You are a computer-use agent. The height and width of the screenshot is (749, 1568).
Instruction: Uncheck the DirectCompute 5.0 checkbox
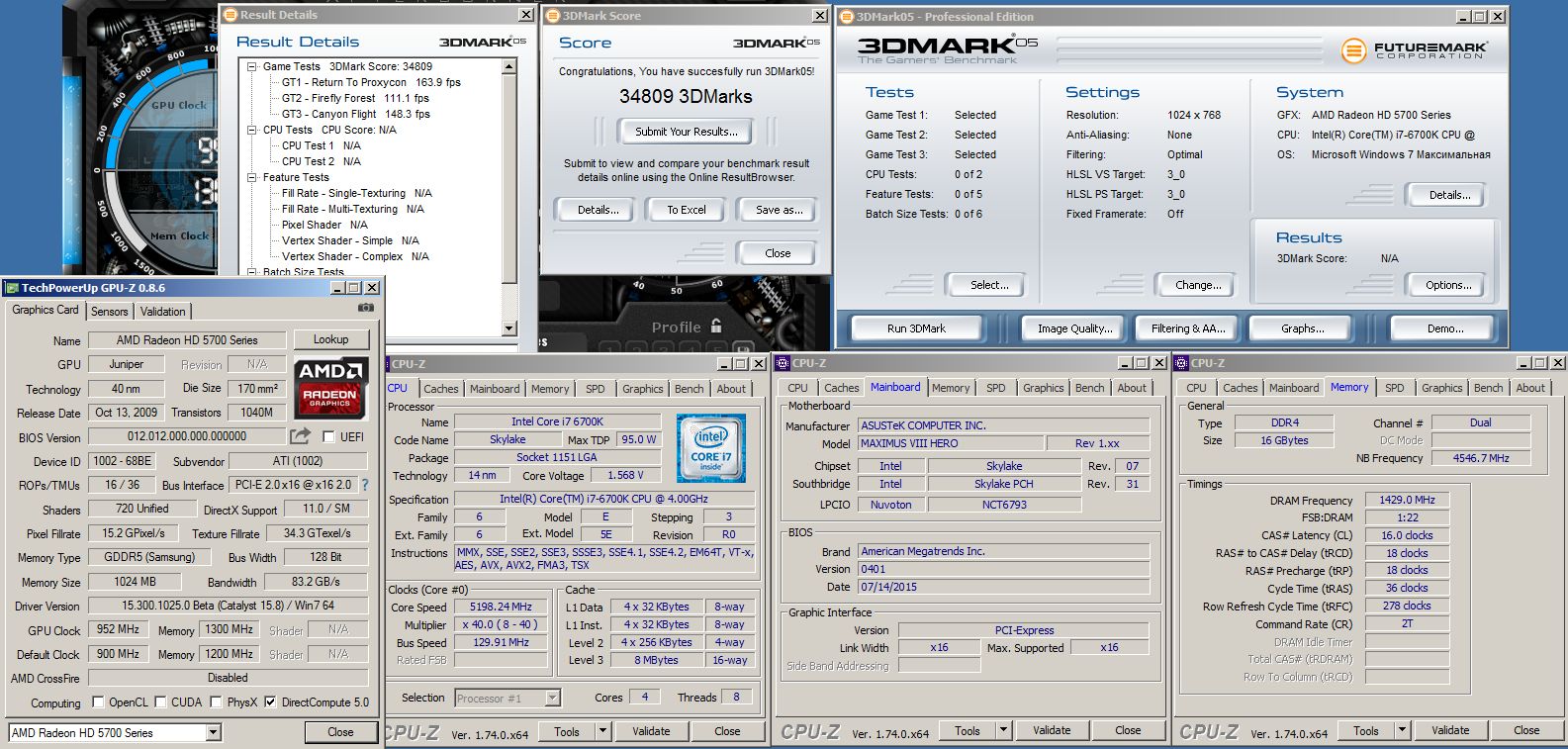point(270,702)
